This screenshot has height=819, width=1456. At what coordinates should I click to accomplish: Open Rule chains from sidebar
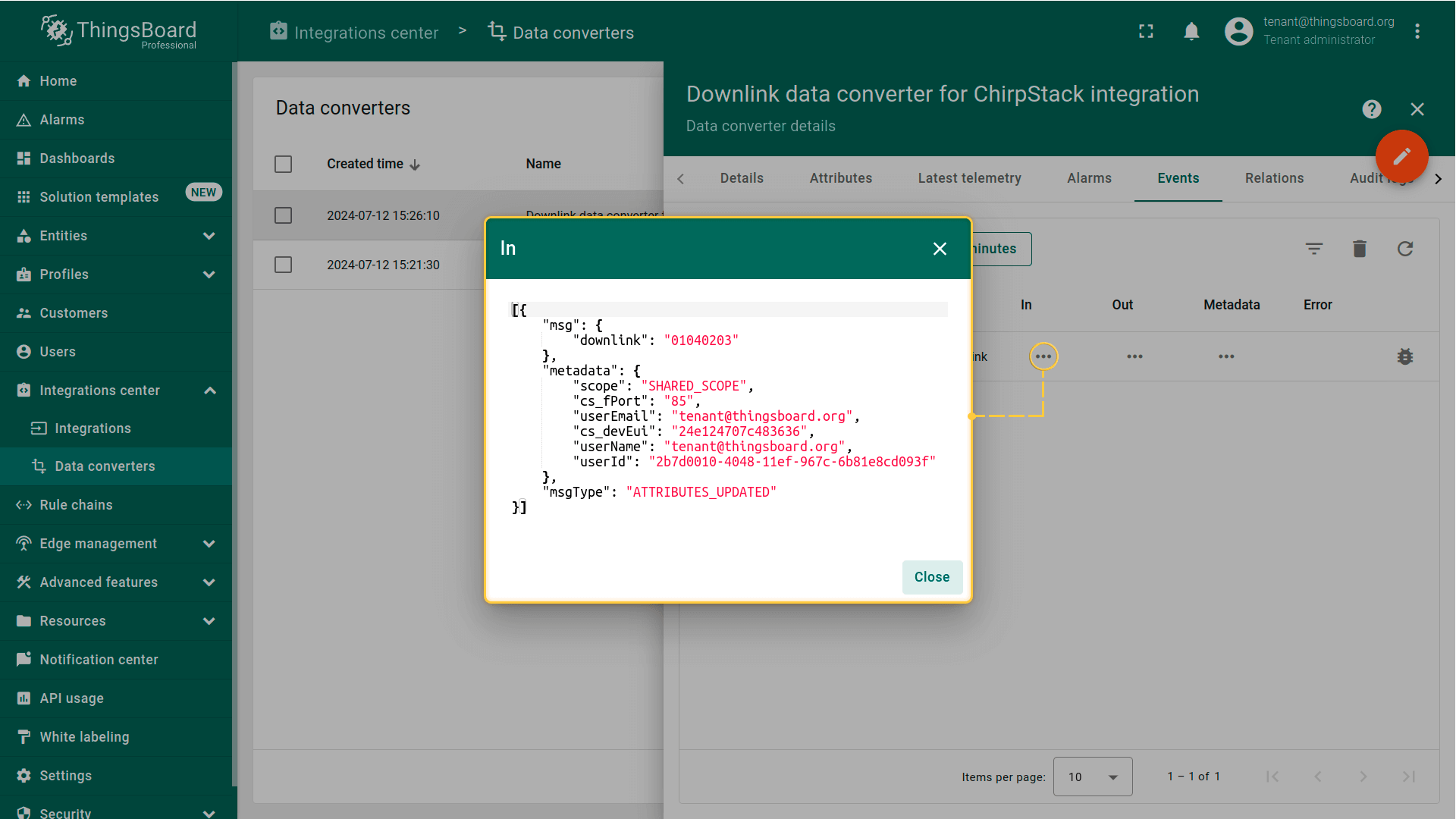pos(76,505)
